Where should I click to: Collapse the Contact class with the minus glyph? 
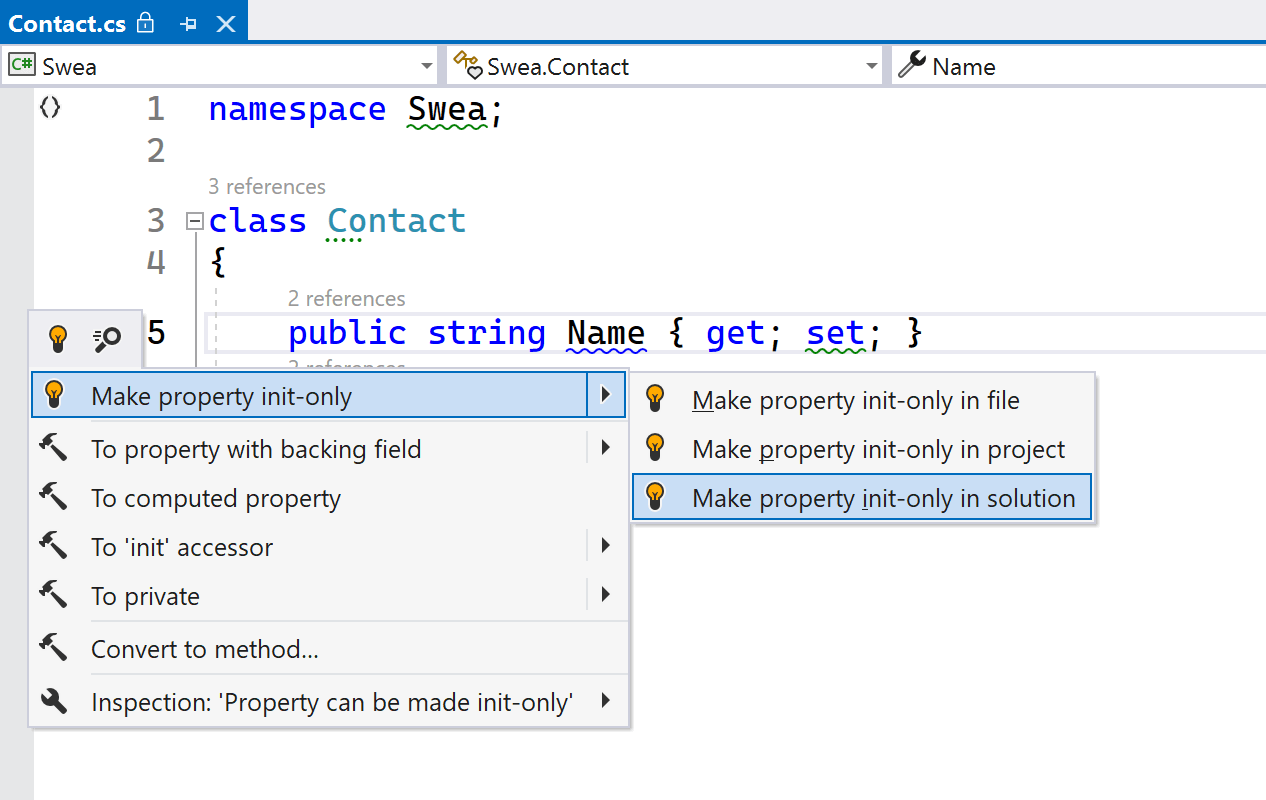pyautogui.click(x=194, y=221)
